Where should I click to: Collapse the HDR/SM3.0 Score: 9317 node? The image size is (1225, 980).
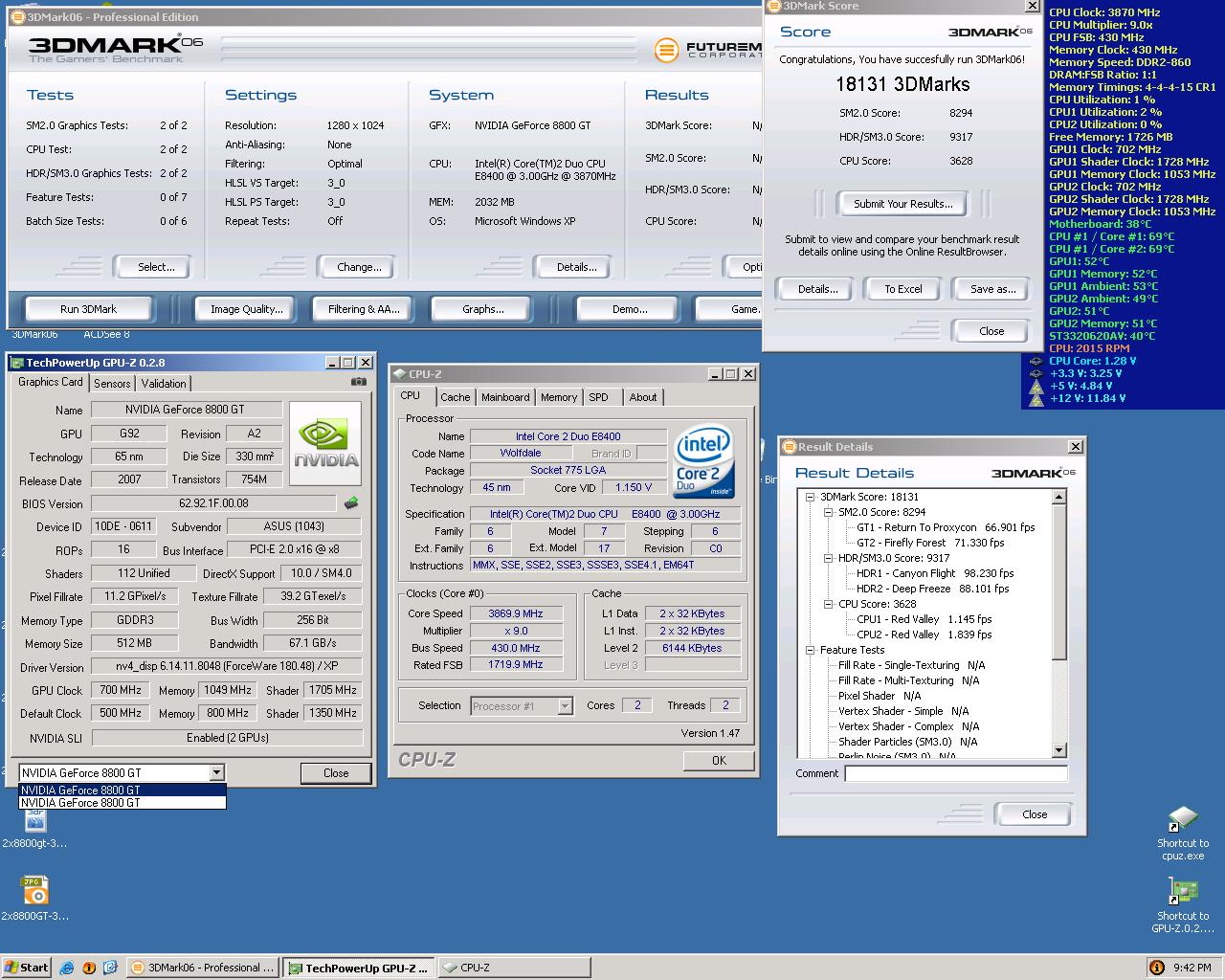(x=828, y=558)
